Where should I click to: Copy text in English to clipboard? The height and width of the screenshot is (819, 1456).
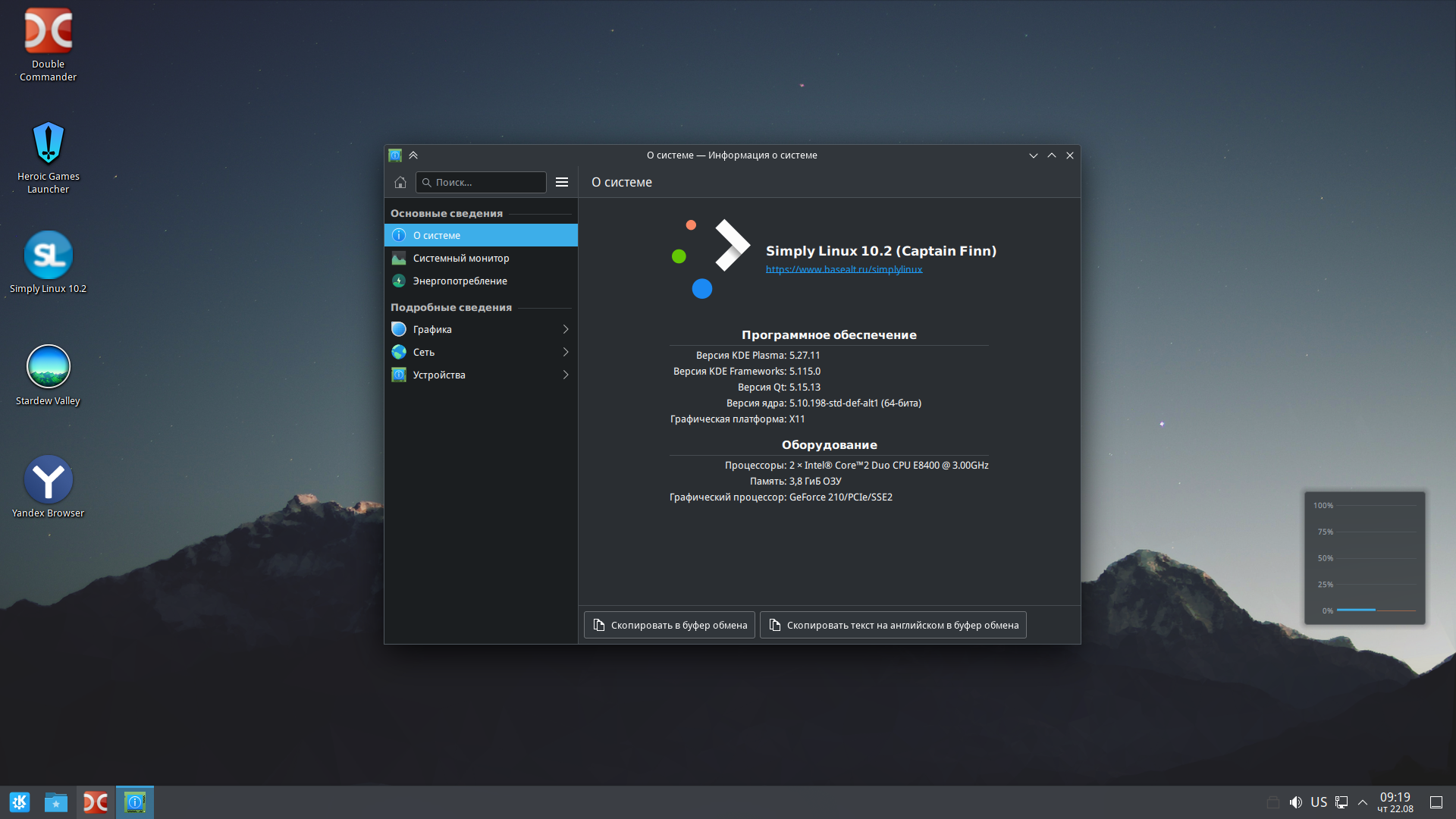click(893, 625)
